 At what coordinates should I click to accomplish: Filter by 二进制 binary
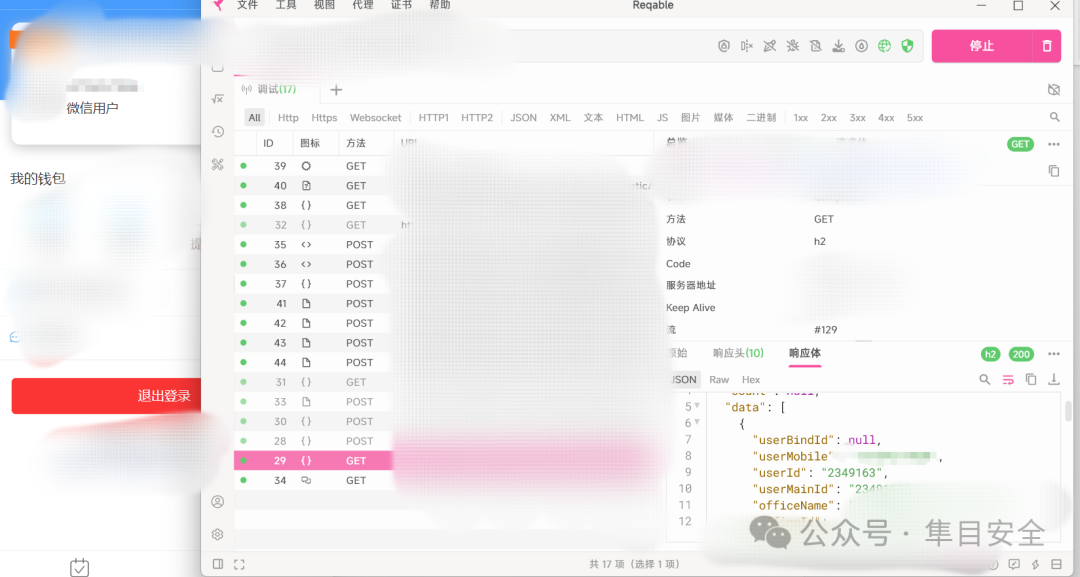(761, 118)
